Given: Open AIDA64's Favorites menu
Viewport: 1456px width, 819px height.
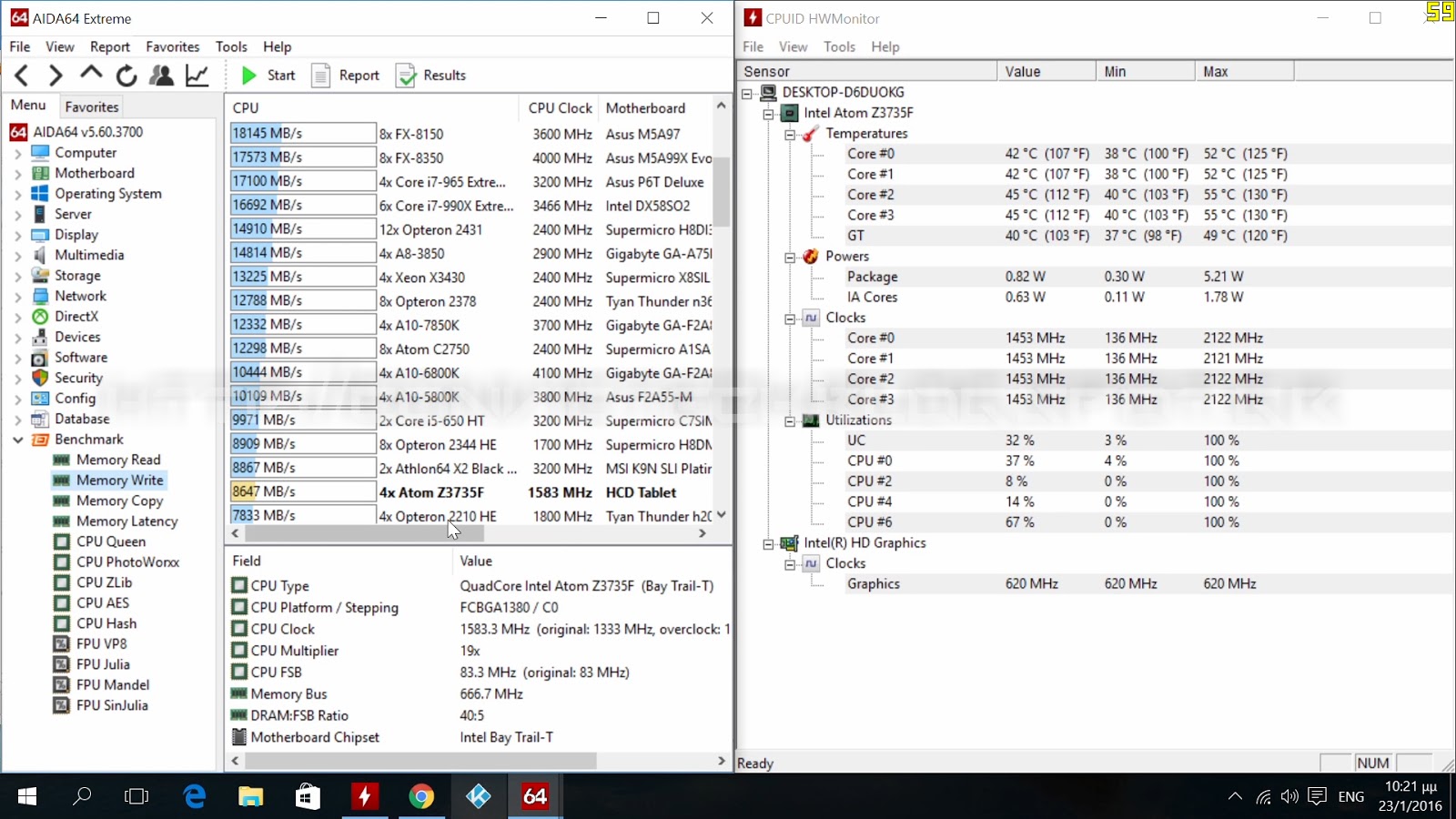Looking at the screenshot, I should click(173, 46).
